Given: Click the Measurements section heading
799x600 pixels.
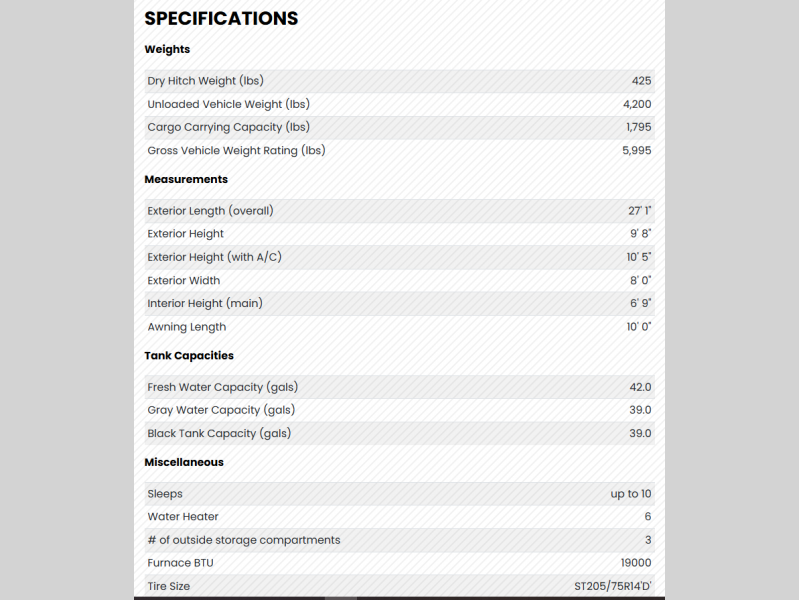Looking at the screenshot, I should click(186, 179).
